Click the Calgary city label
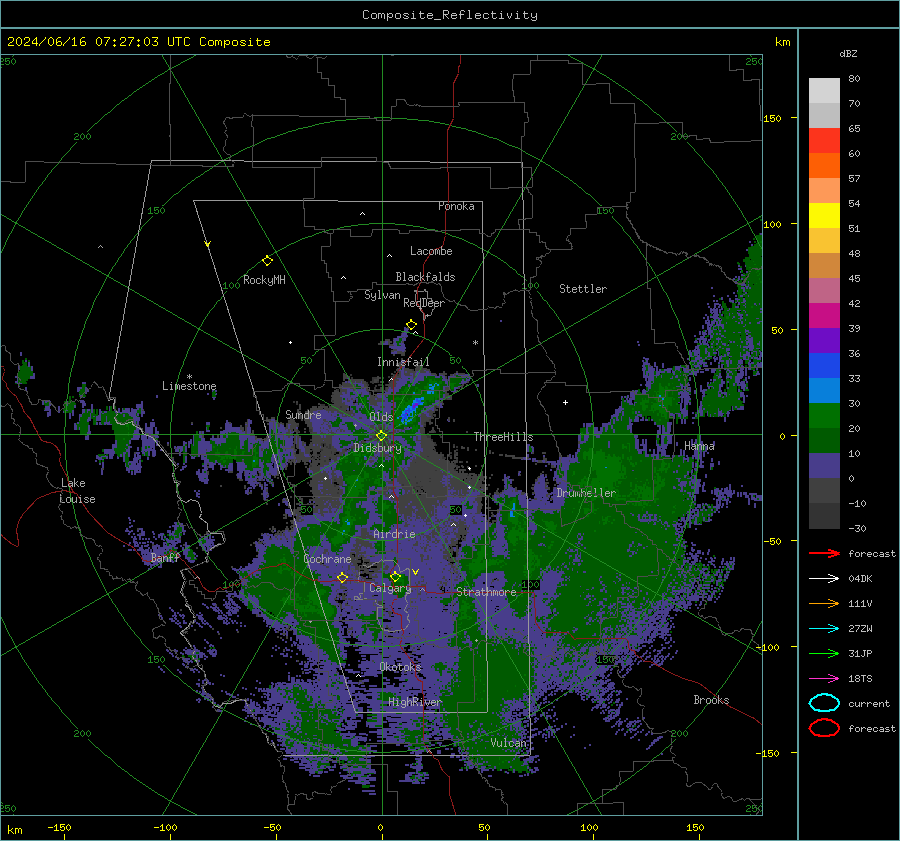 390,588
